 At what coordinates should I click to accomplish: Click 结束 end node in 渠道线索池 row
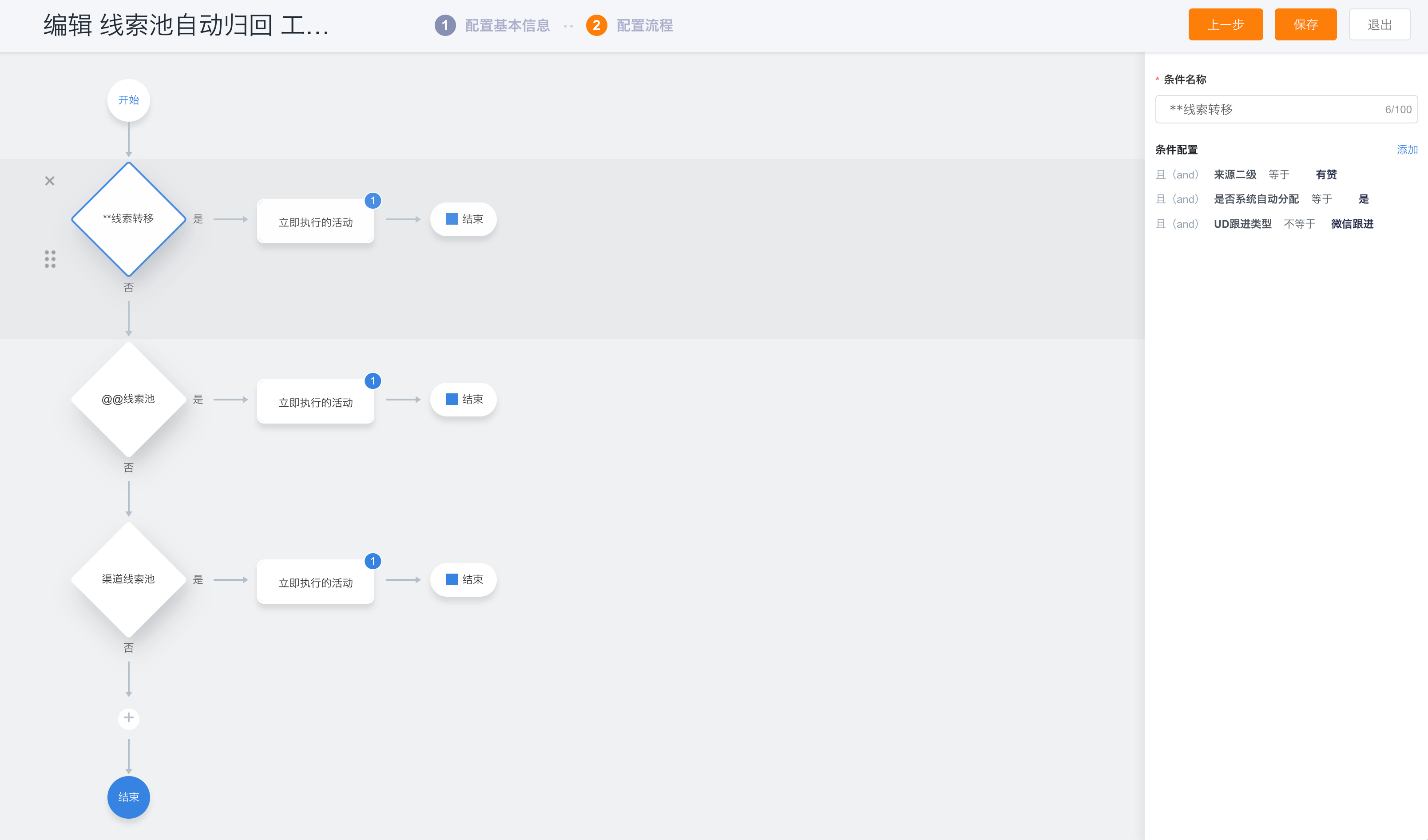[464, 579]
